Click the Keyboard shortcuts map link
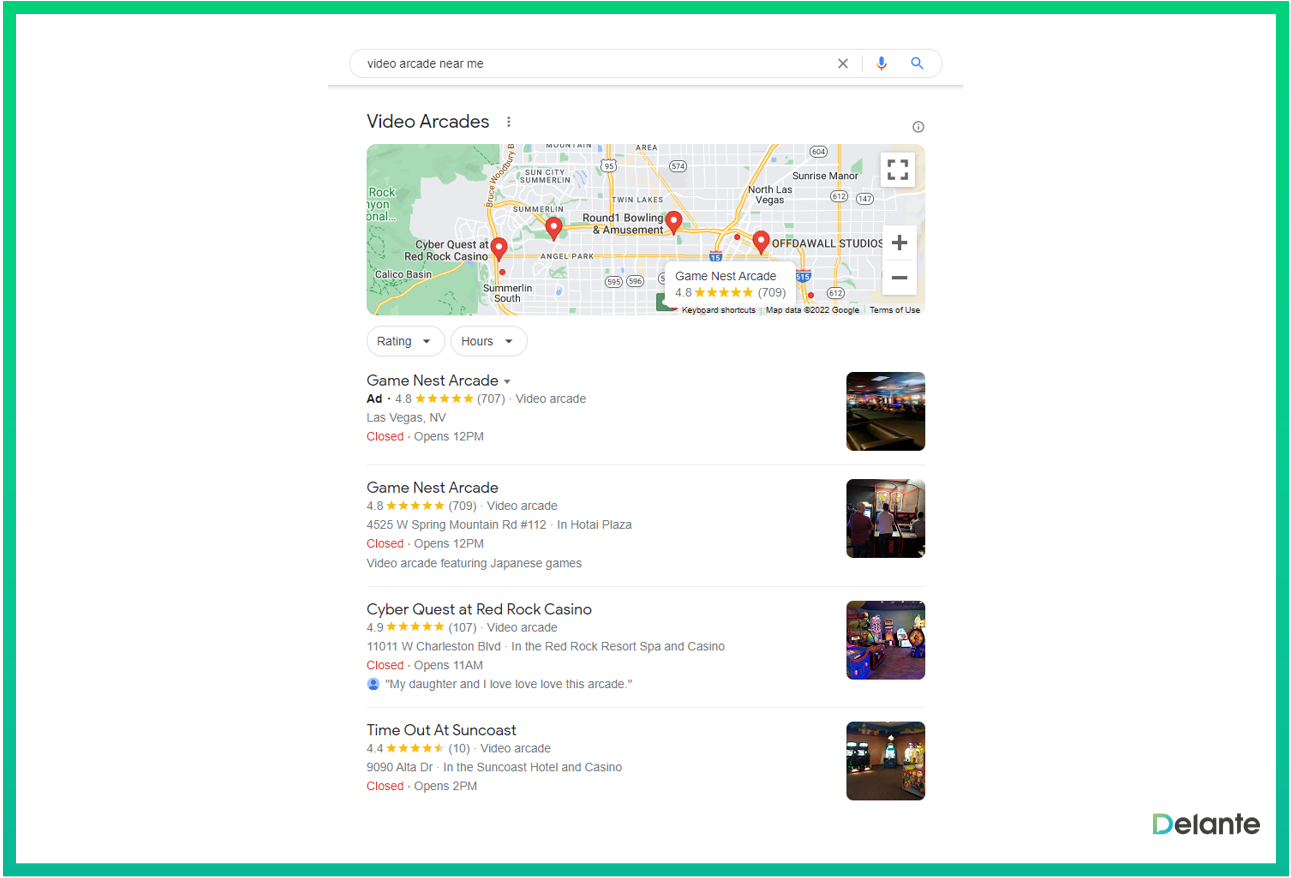Viewport: 1291px width, 878px height. point(719,310)
